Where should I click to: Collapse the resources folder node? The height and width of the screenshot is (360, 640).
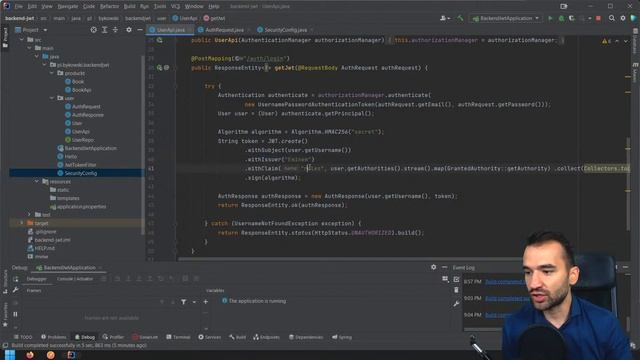click(x=37, y=181)
